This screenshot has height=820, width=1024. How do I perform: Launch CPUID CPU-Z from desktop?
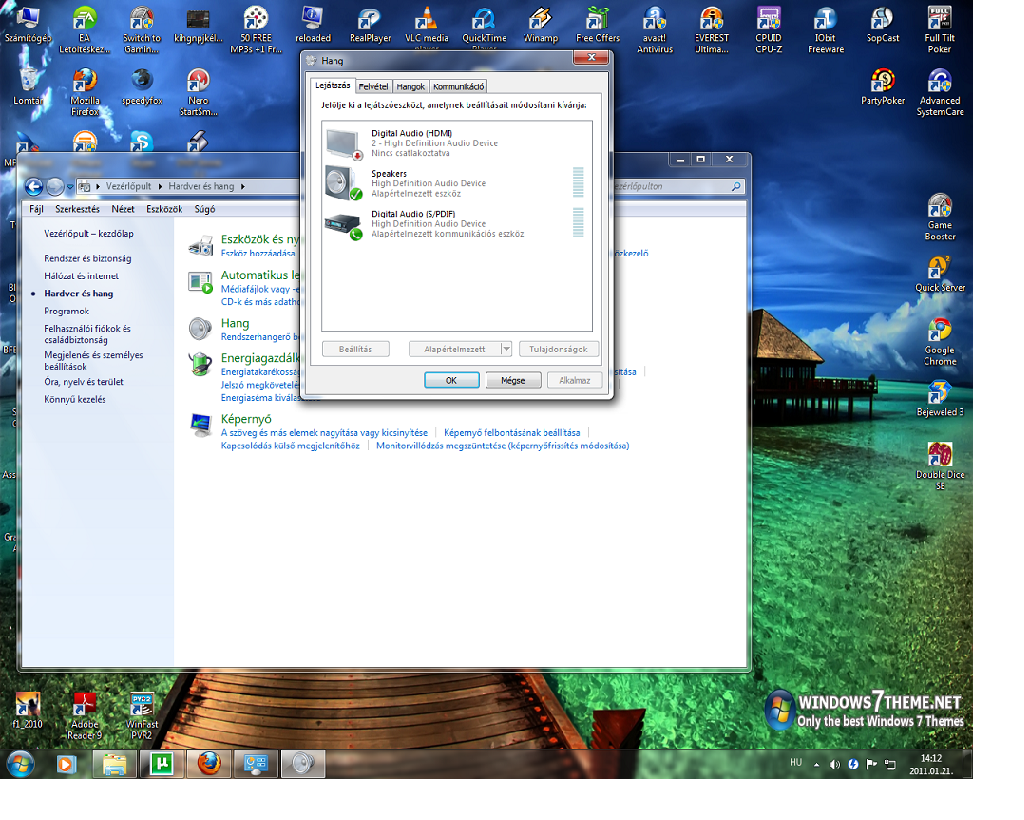[x=769, y=29]
